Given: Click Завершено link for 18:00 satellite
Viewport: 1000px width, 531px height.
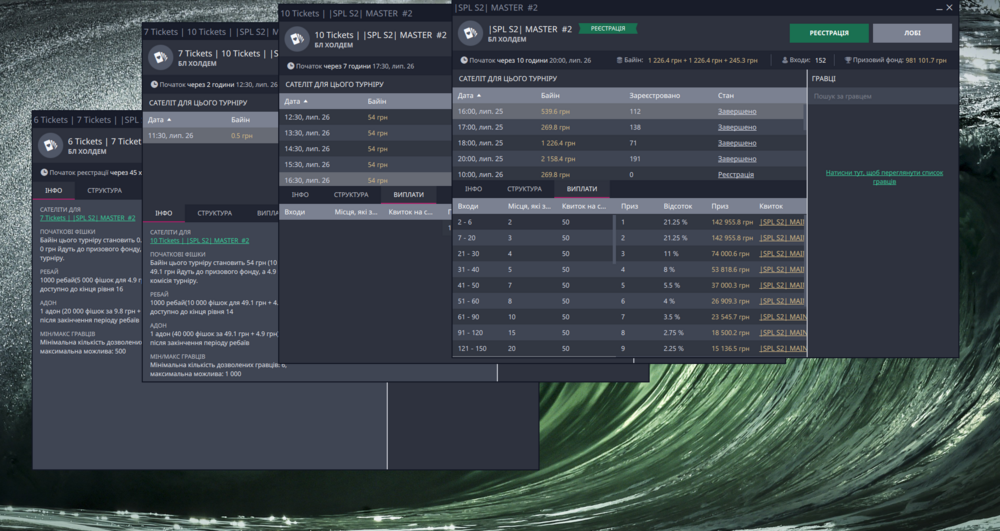Looking at the screenshot, I should (x=737, y=143).
